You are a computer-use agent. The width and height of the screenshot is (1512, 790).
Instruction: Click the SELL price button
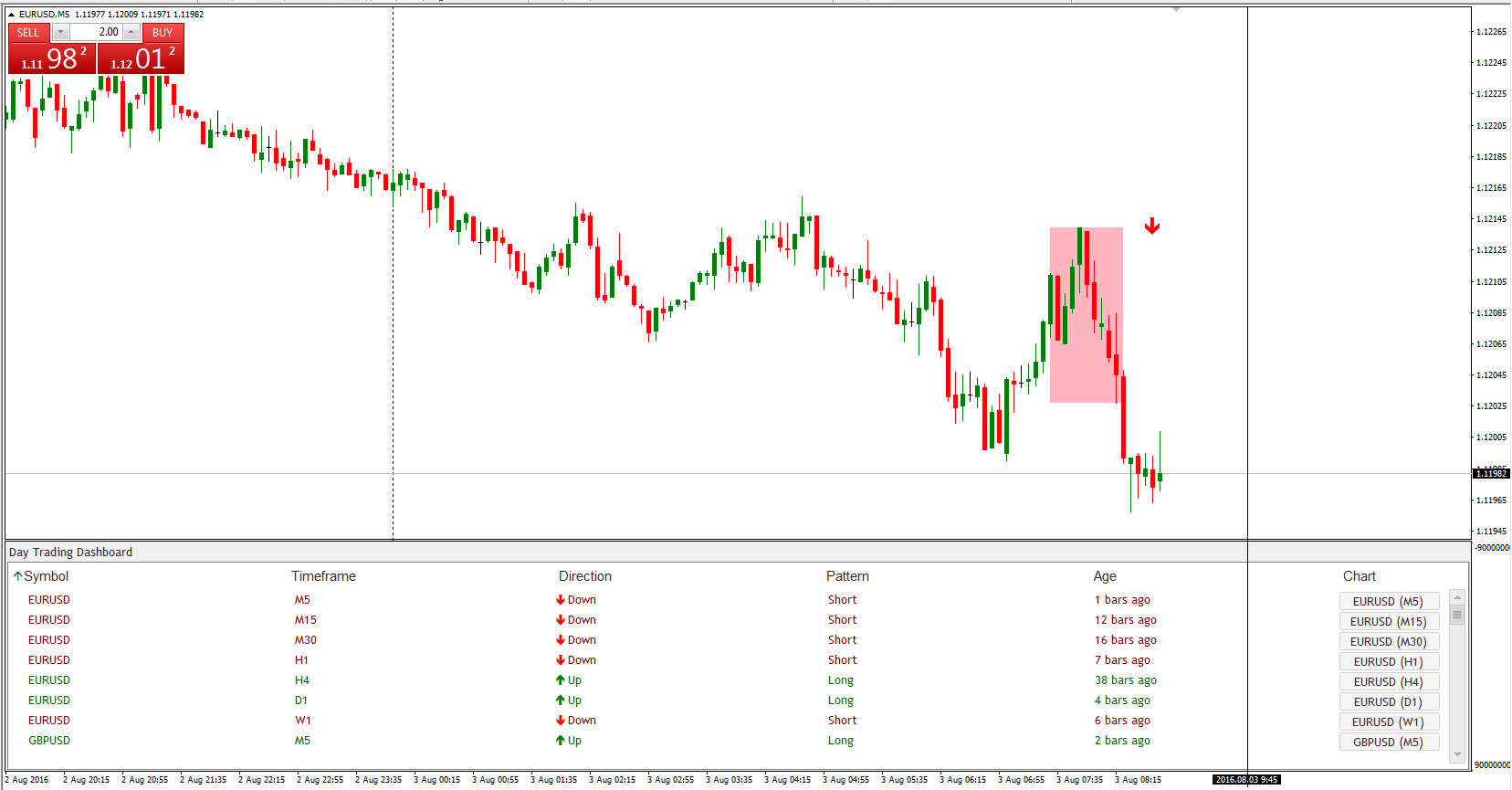point(52,58)
